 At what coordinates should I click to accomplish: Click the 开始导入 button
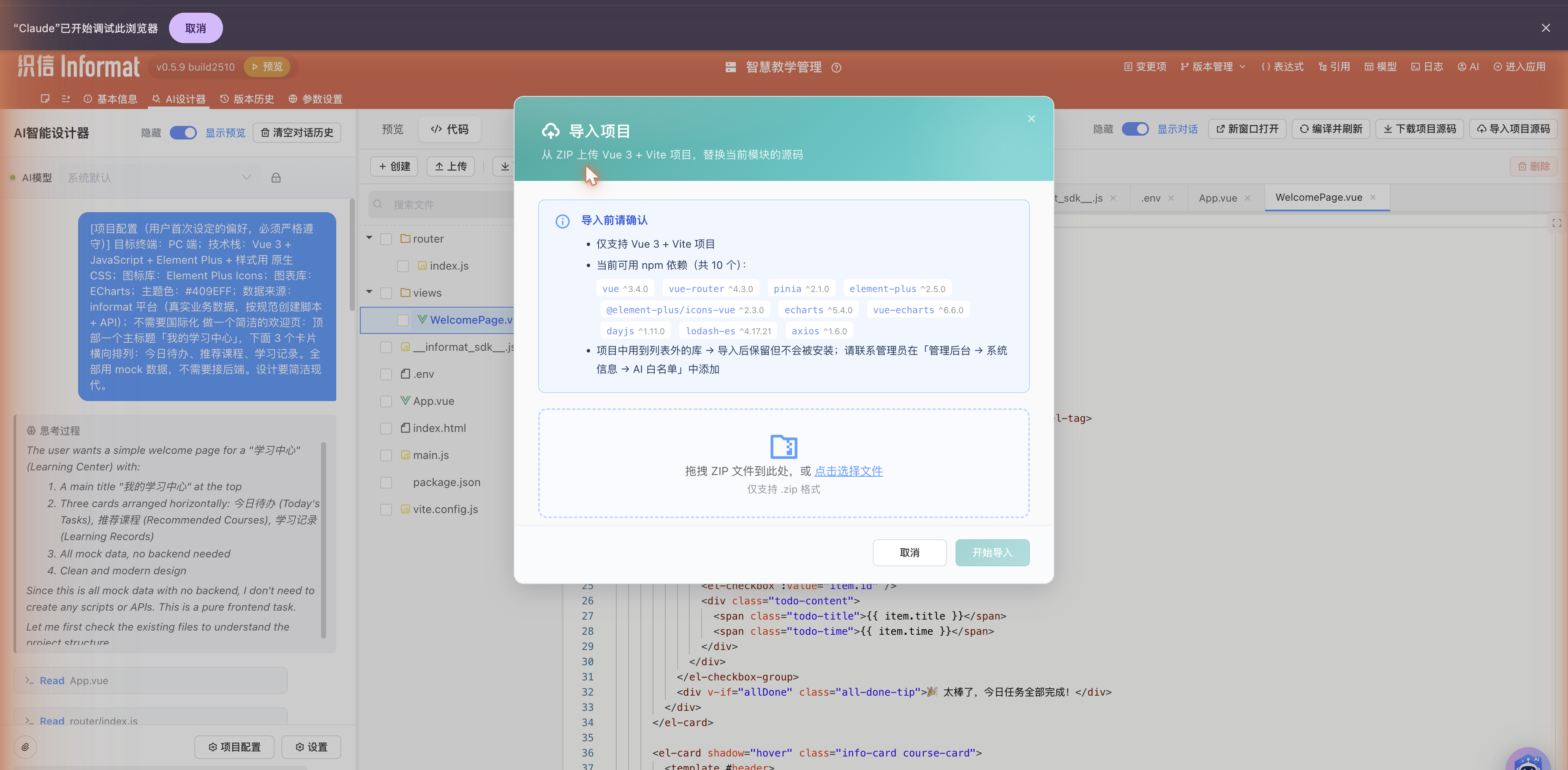[992, 552]
